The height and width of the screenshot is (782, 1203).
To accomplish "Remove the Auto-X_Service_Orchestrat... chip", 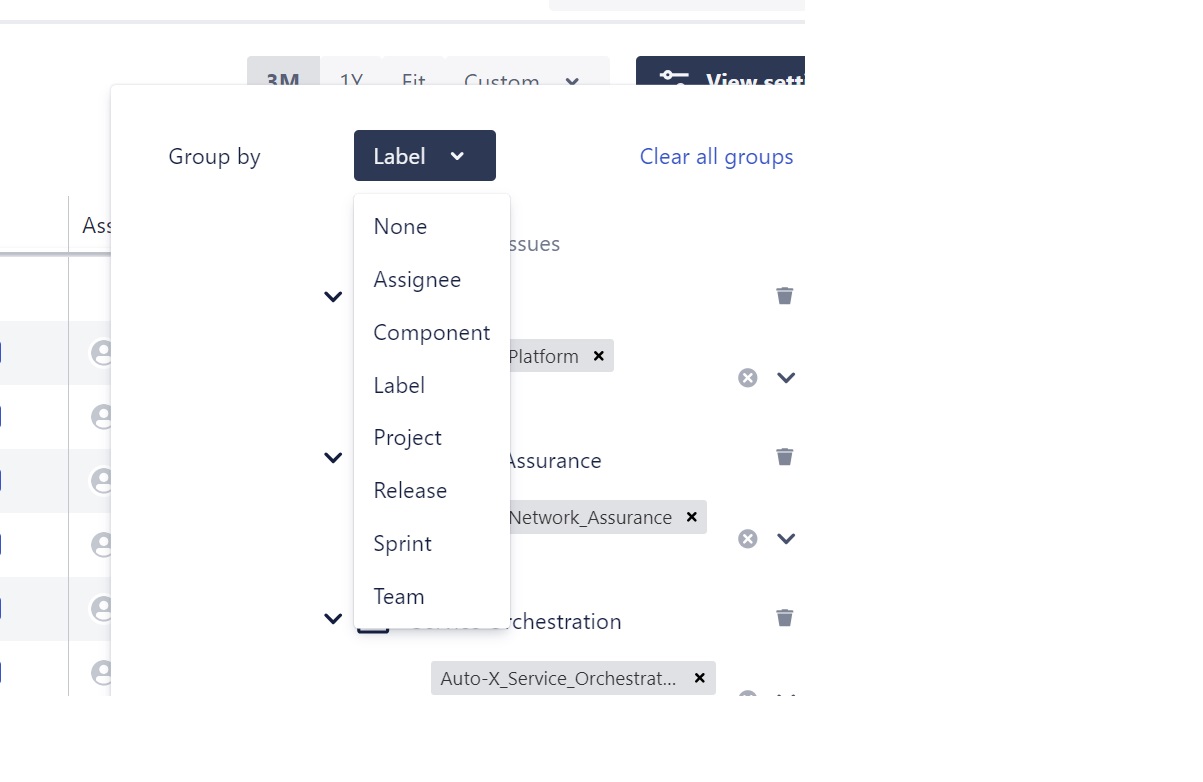I will tap(699, 678).
